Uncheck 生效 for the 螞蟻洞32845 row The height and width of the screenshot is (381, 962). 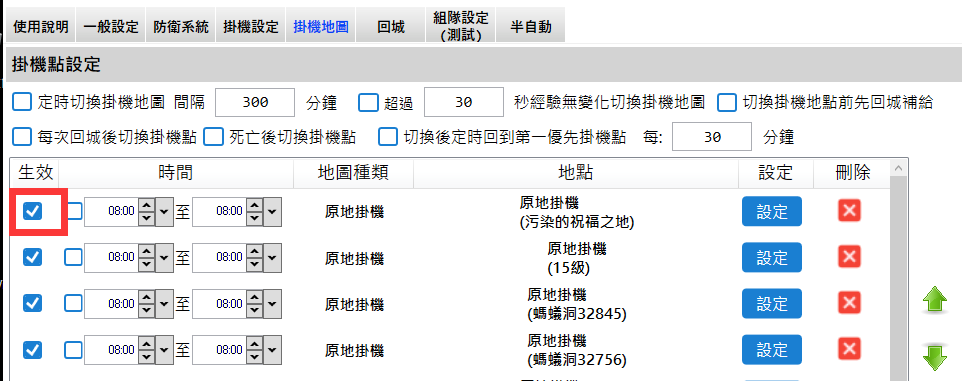pos(33,303)
